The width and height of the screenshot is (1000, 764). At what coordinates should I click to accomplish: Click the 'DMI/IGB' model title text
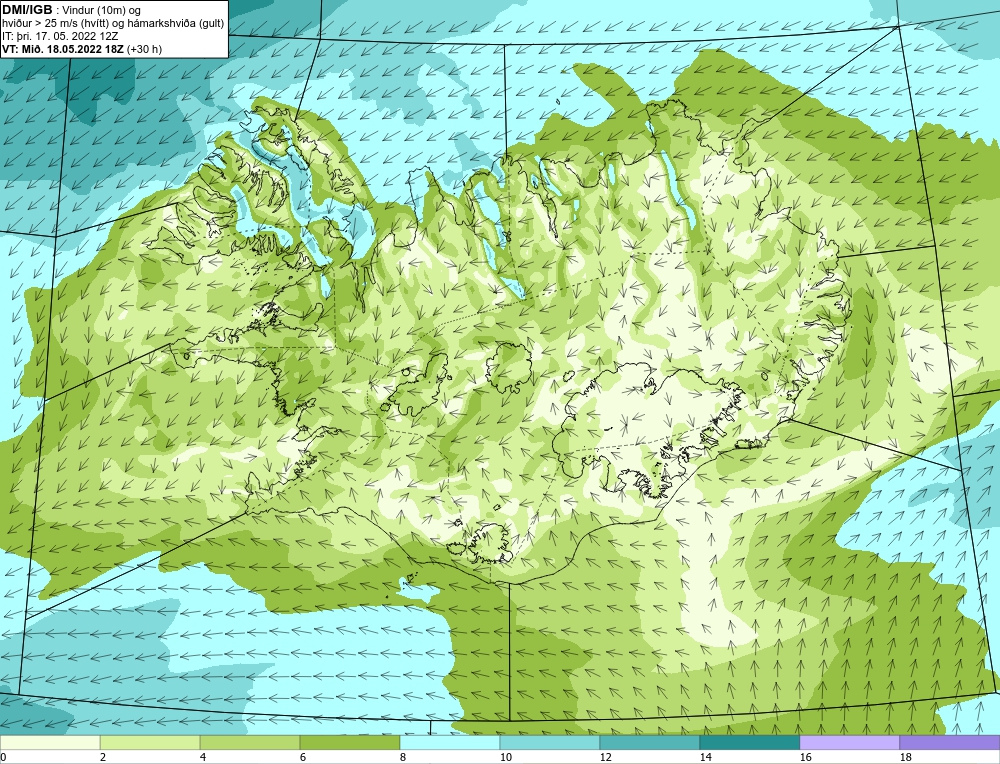point(27,10)
